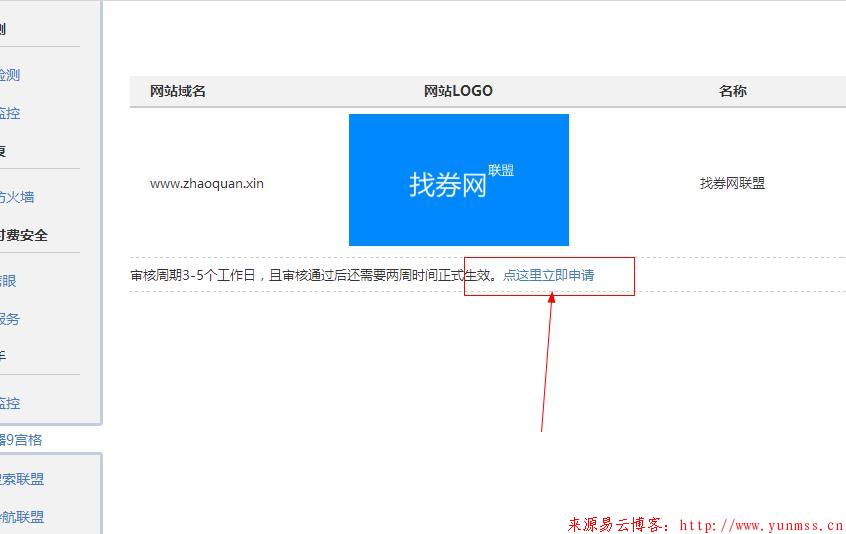Open the 监控 link directly below 检测
This screenshot has height=534, width=846.
point(10,113)
